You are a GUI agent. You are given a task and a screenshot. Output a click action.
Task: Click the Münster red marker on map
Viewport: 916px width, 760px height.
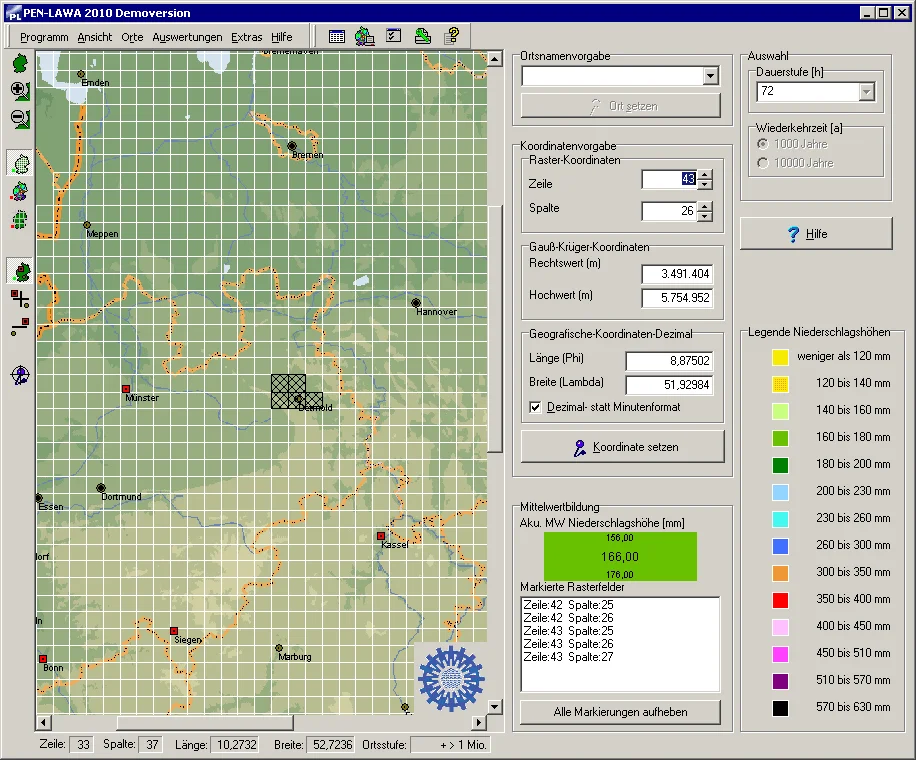[126, 388]
